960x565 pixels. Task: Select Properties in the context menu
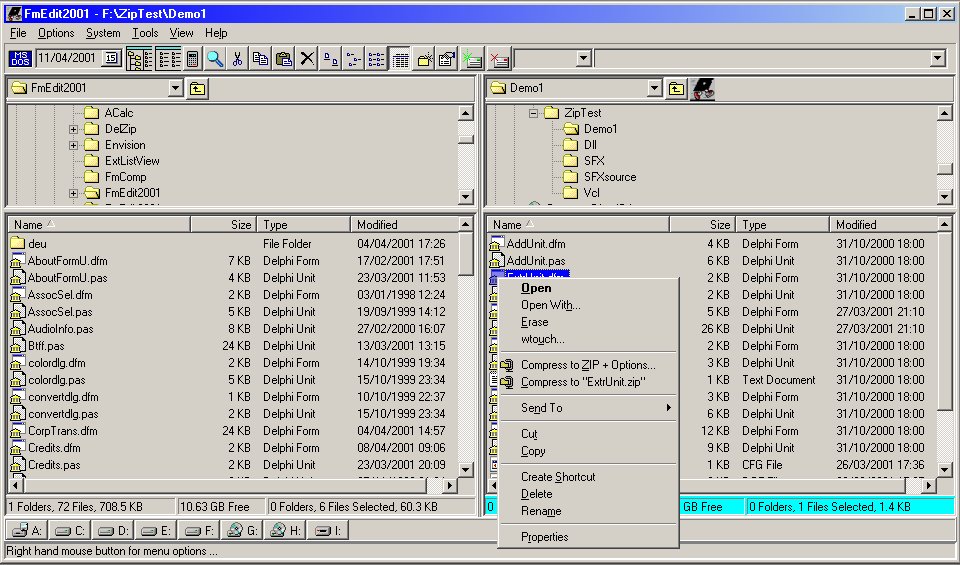tap(588, 537)
